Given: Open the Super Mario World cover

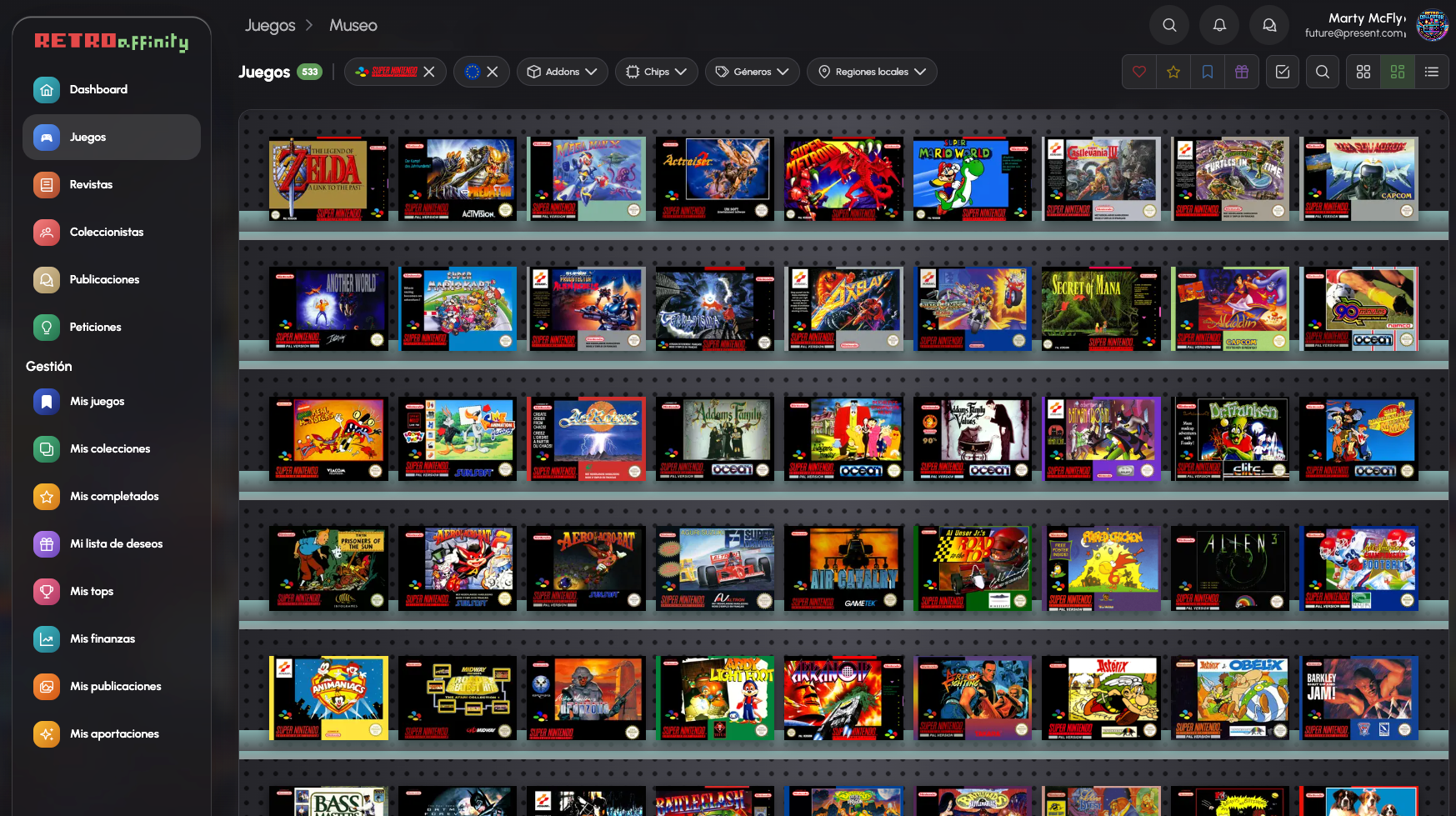Looking at the screenshot, I should 973,179.
